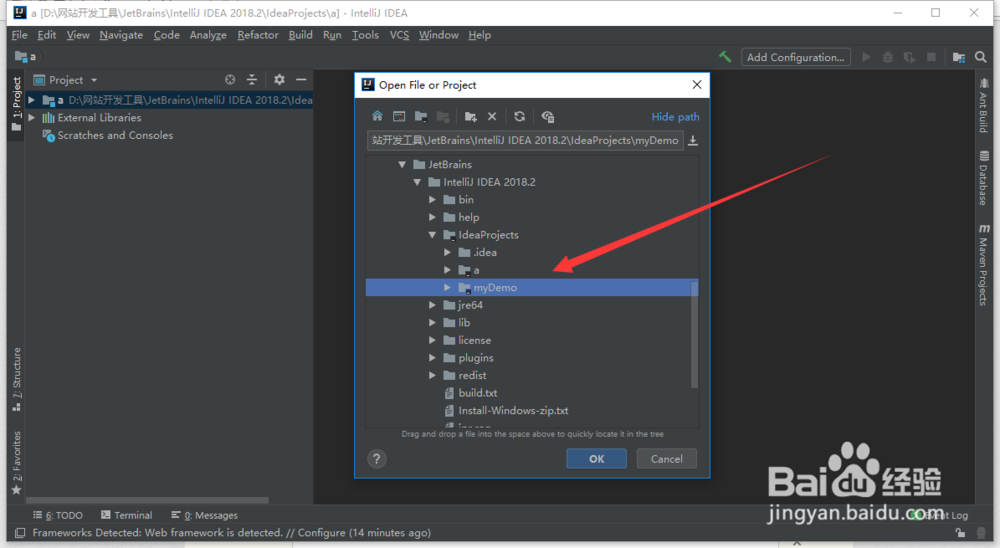Screen dimensions: 1000x548
Task: Open the TODO tool window
Action: pos(58,515)
